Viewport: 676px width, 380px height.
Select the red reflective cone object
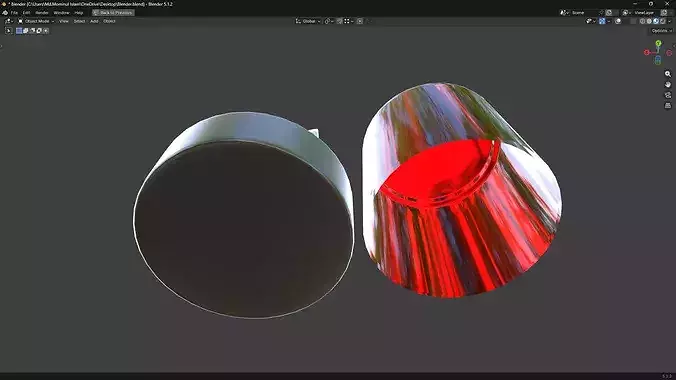(461, 190)
